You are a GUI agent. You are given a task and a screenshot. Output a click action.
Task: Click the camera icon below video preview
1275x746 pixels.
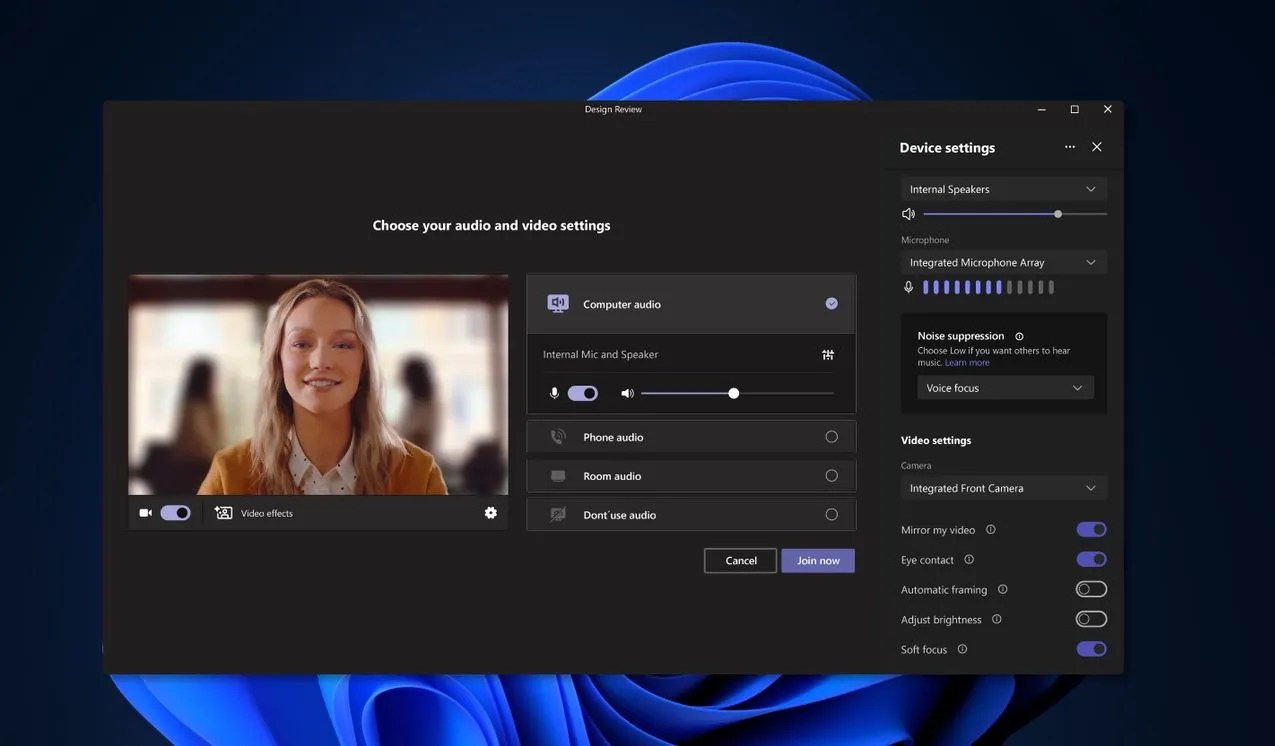[x=145, y=513]
